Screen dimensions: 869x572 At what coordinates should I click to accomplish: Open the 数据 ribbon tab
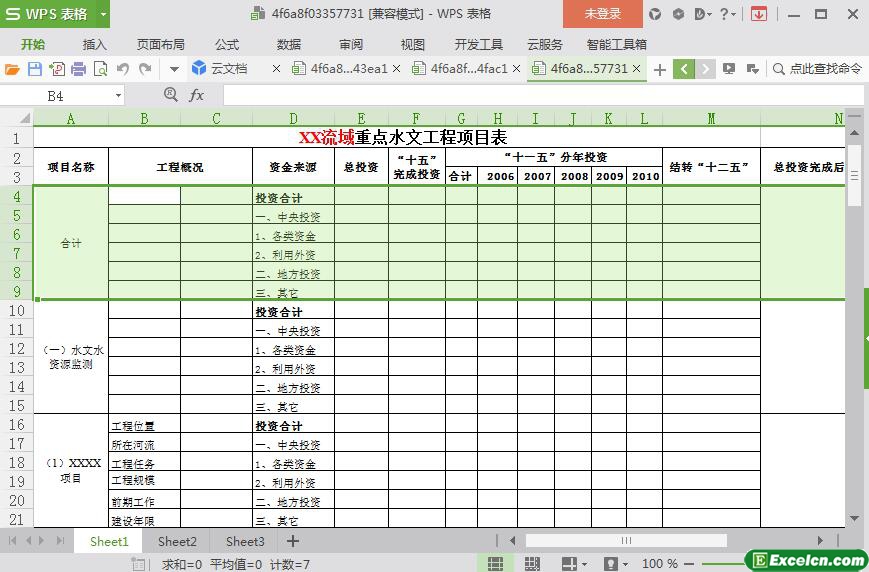click(x=289, y=44)
